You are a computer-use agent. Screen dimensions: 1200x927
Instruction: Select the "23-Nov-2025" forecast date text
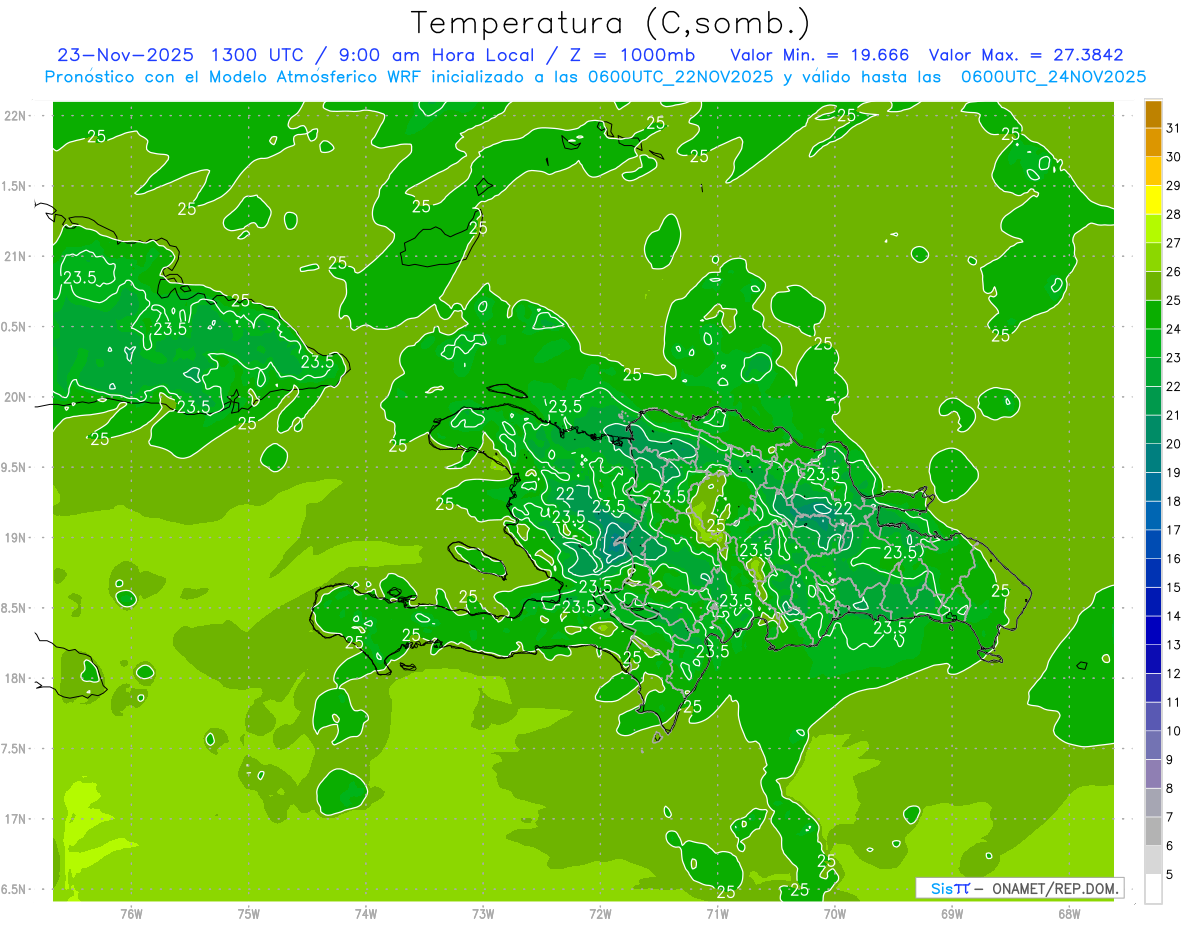pyautogui.click(x=126, y=54)
